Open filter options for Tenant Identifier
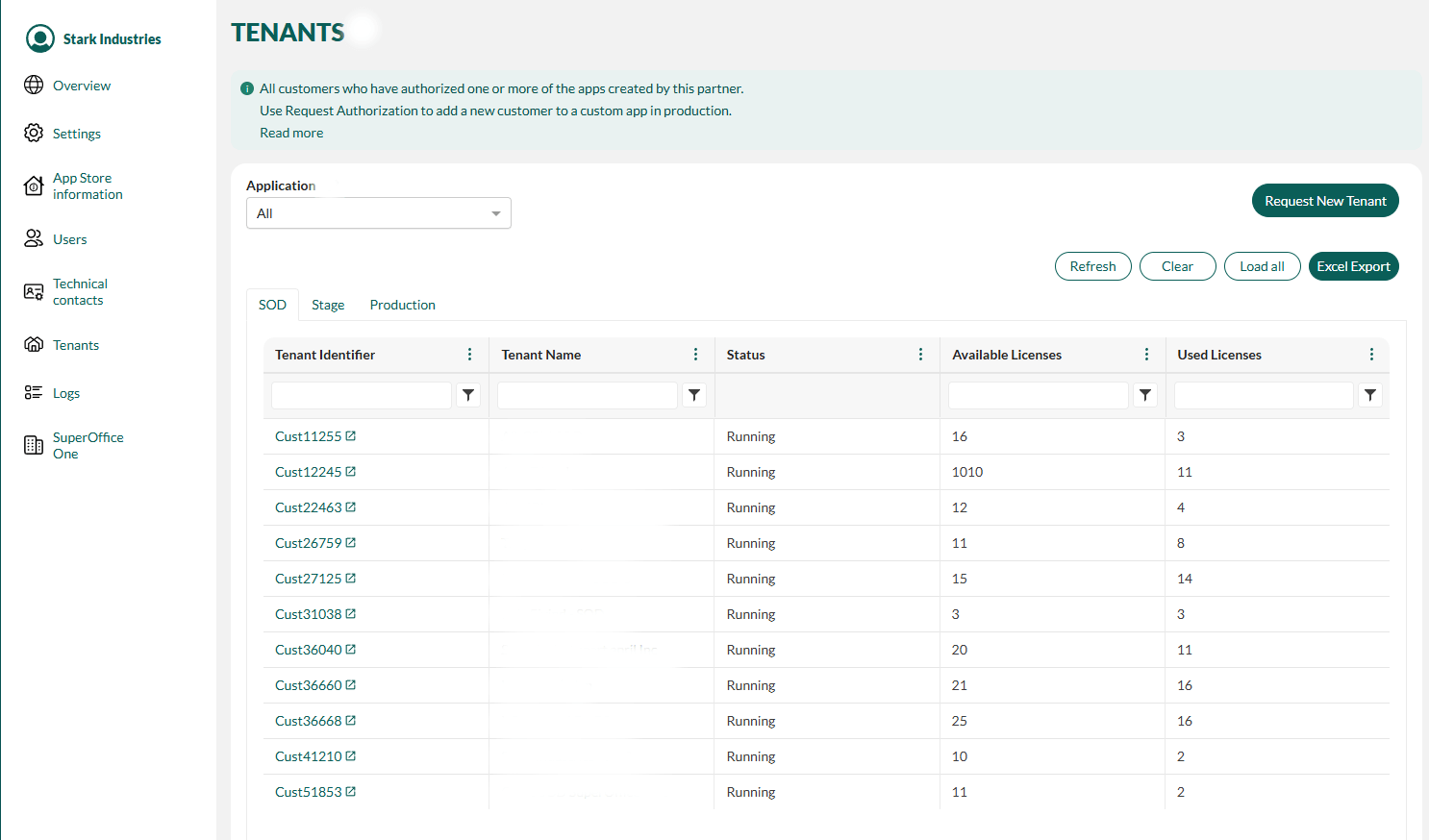 click(x=468, y=395)
